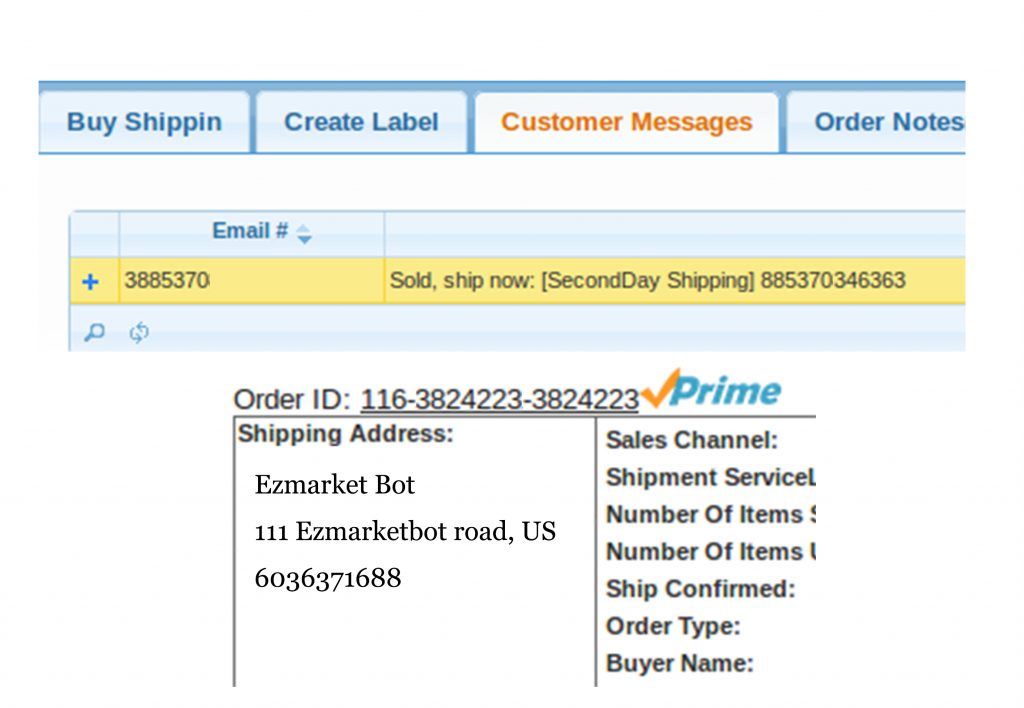Click the Order Type label
Image resolution: width=1024 pixels, height=708 pixels.
pyautogui.click(x=673, y=626)
